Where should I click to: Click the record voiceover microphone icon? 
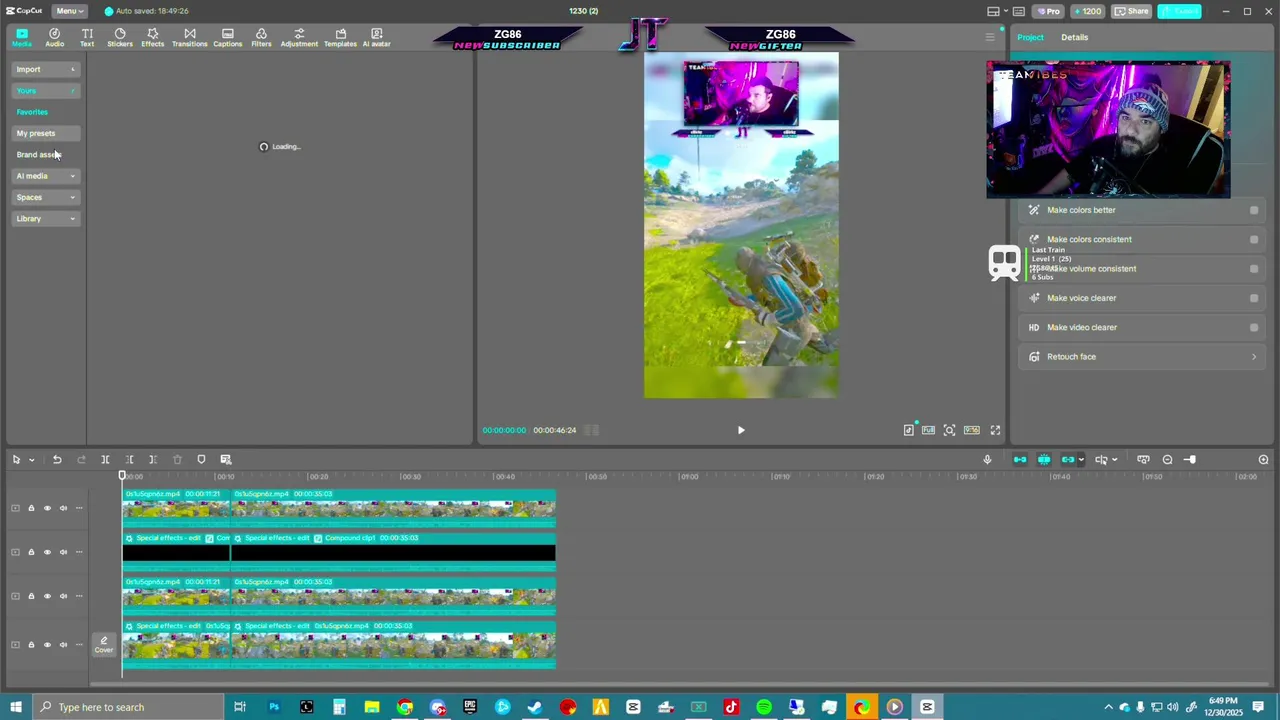tap(987, 459)
